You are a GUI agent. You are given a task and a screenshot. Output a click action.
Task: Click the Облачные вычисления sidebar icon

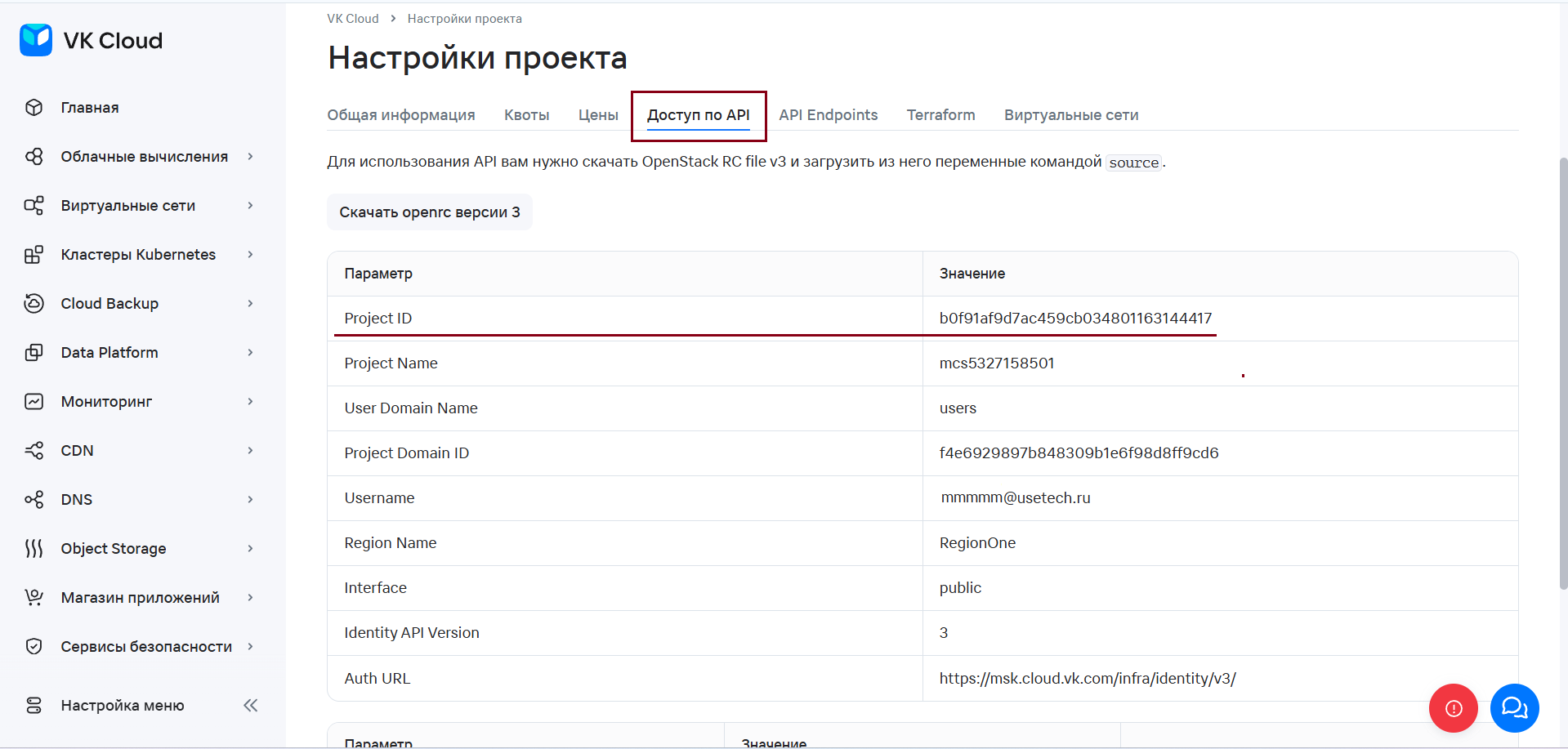pyautogui.click(x=34, y=157)
